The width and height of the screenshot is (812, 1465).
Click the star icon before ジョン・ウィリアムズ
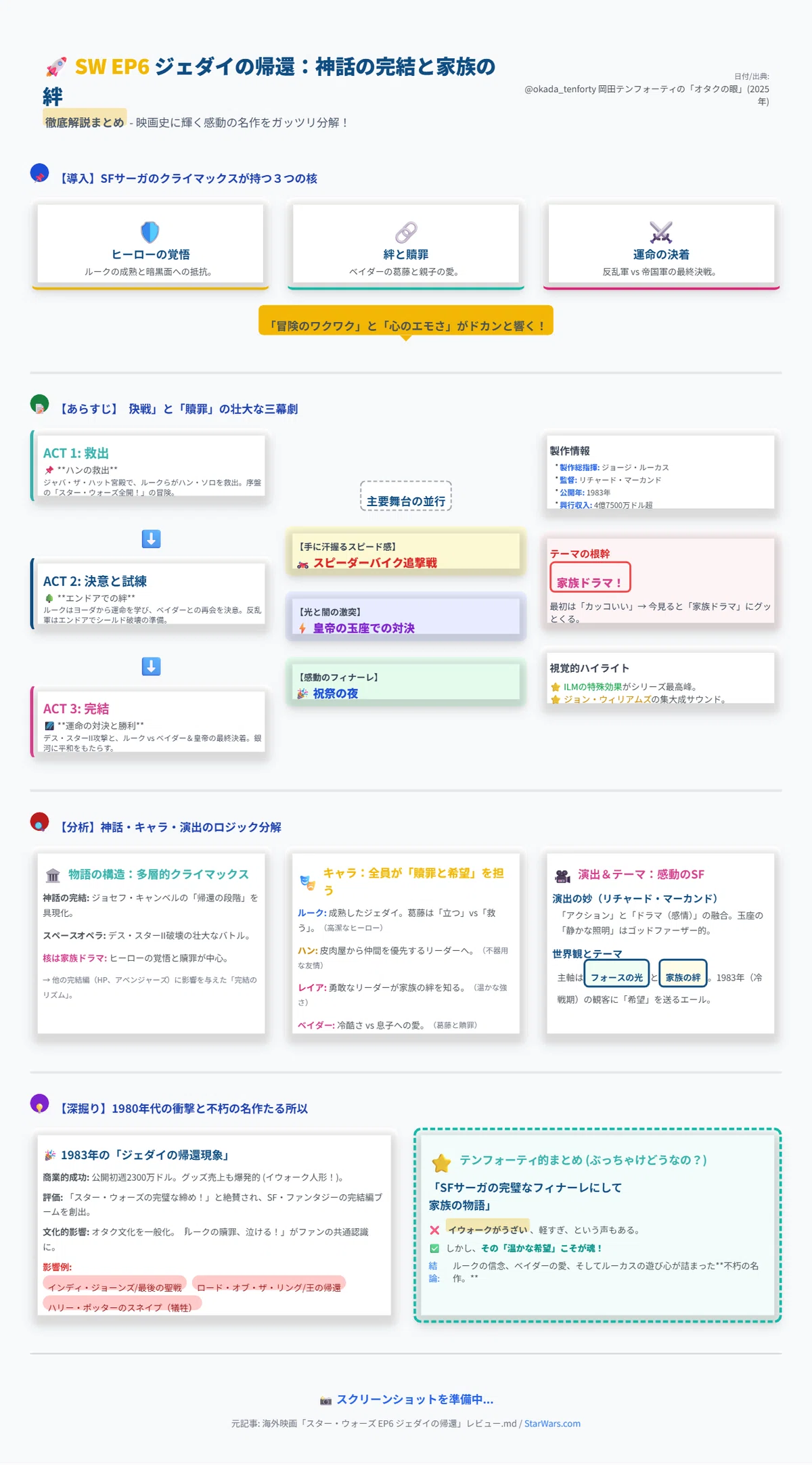point(556,700)
